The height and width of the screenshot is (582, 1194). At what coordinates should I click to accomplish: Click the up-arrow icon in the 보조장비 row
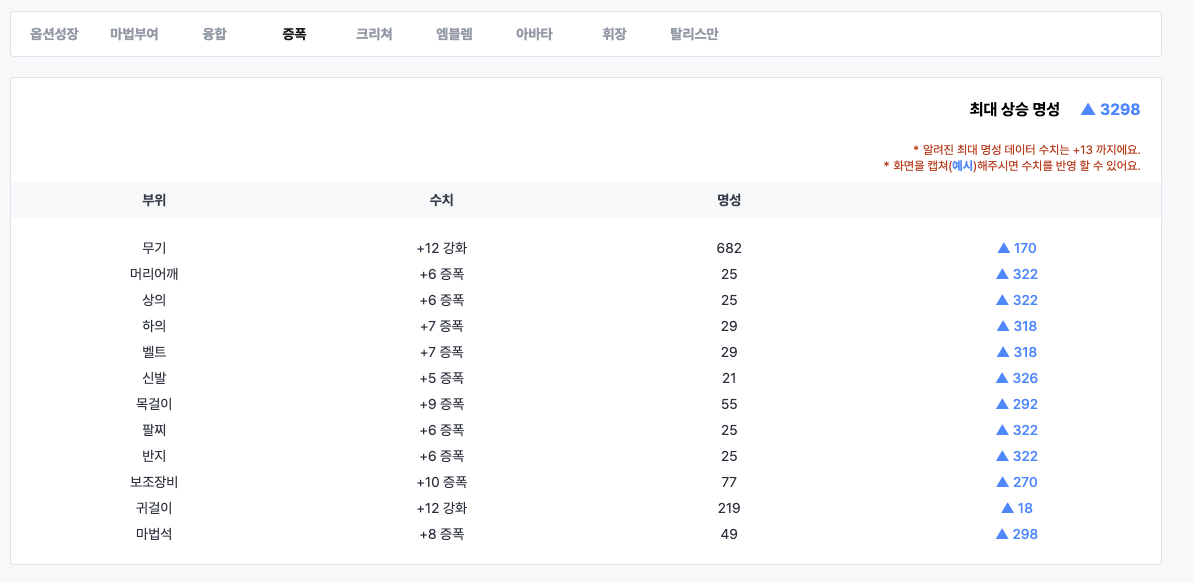(x=1002, y=482)
